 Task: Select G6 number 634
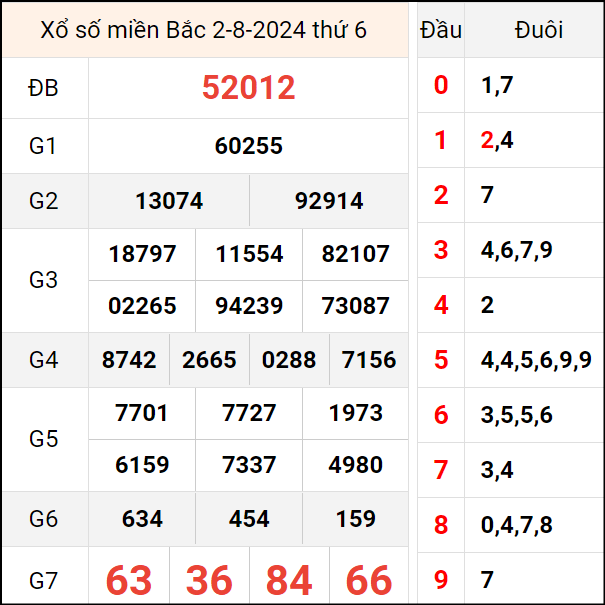[x=142, y=519]
